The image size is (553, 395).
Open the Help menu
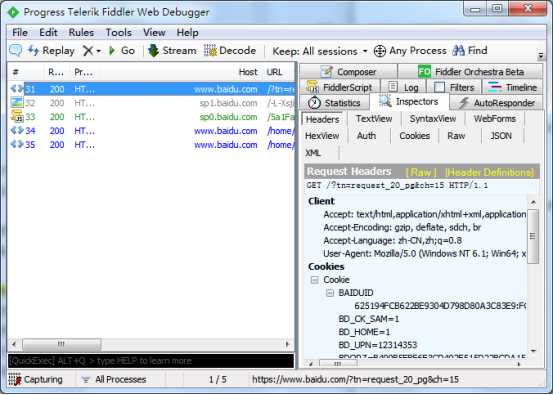[187, 32]
